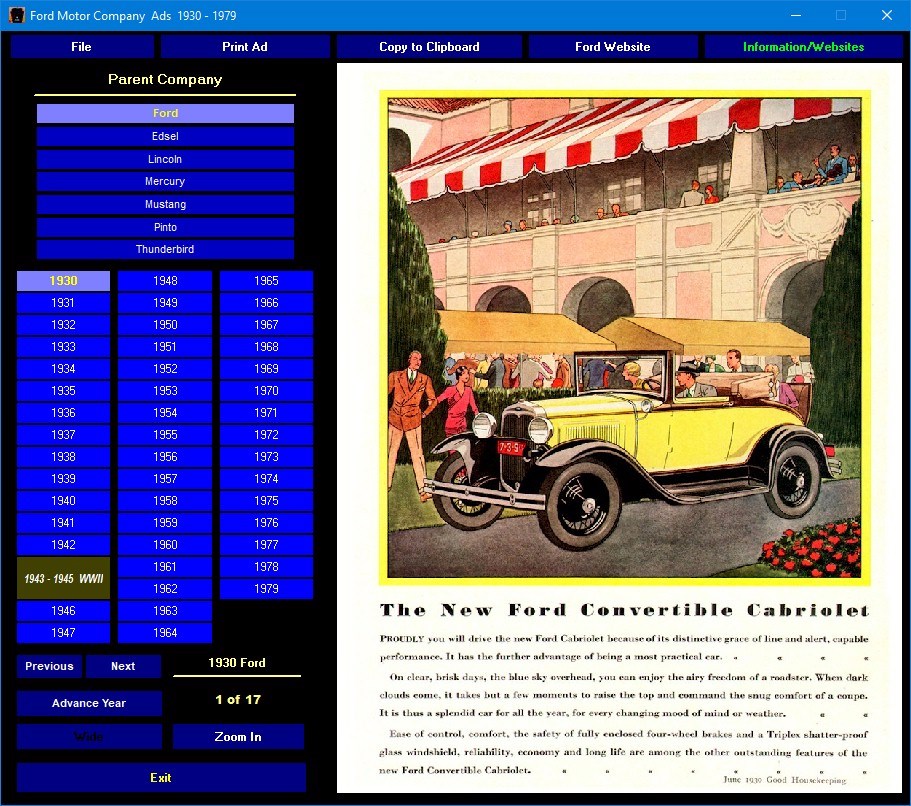Select year 1965
Viewport: 911px width, 806px height.
[266, 281]
